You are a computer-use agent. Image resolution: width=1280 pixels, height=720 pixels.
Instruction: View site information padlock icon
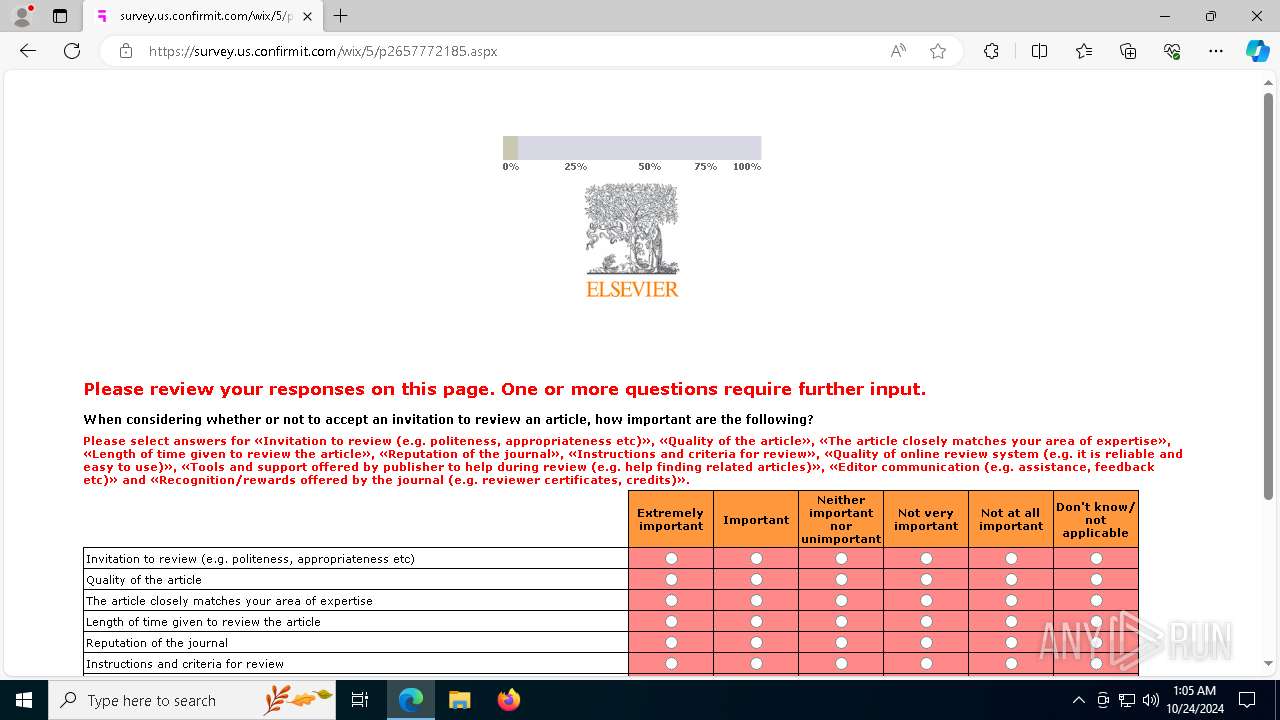[126, 51]
